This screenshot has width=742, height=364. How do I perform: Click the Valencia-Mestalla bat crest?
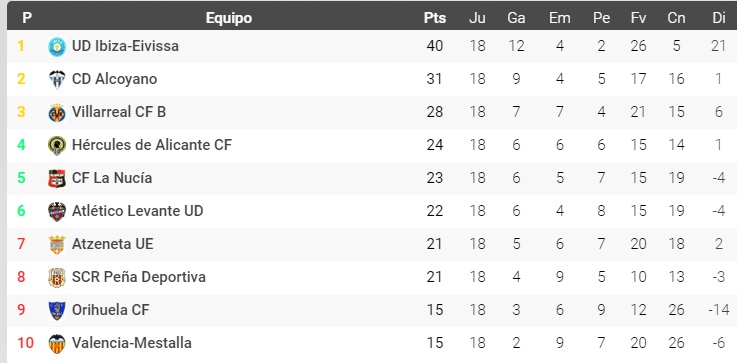click(x=57, y=344)
